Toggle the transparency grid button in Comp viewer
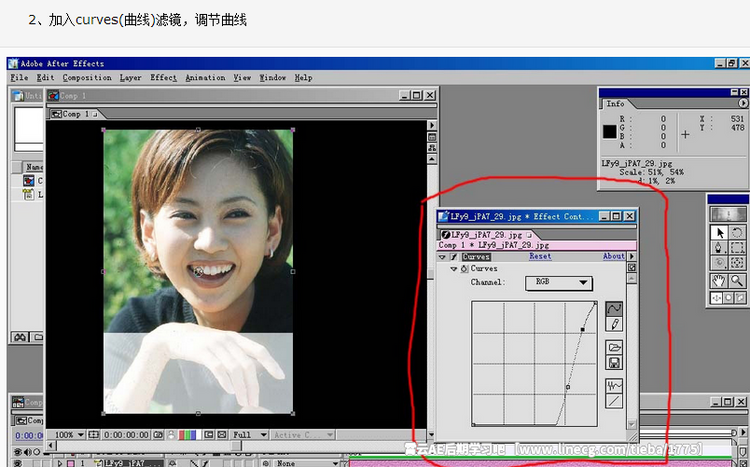 tap(221, 435)
